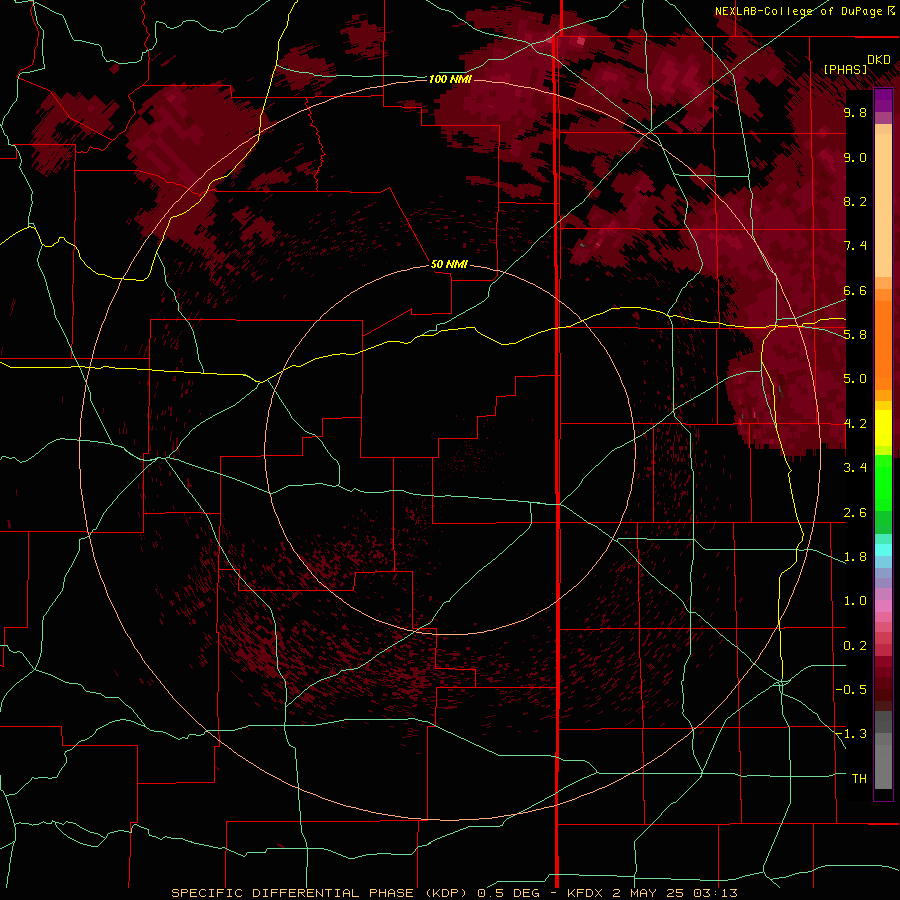Screen dimensions: 900x900
Task: Click the 7.4 value on color scale
Action: click(855, 246)
